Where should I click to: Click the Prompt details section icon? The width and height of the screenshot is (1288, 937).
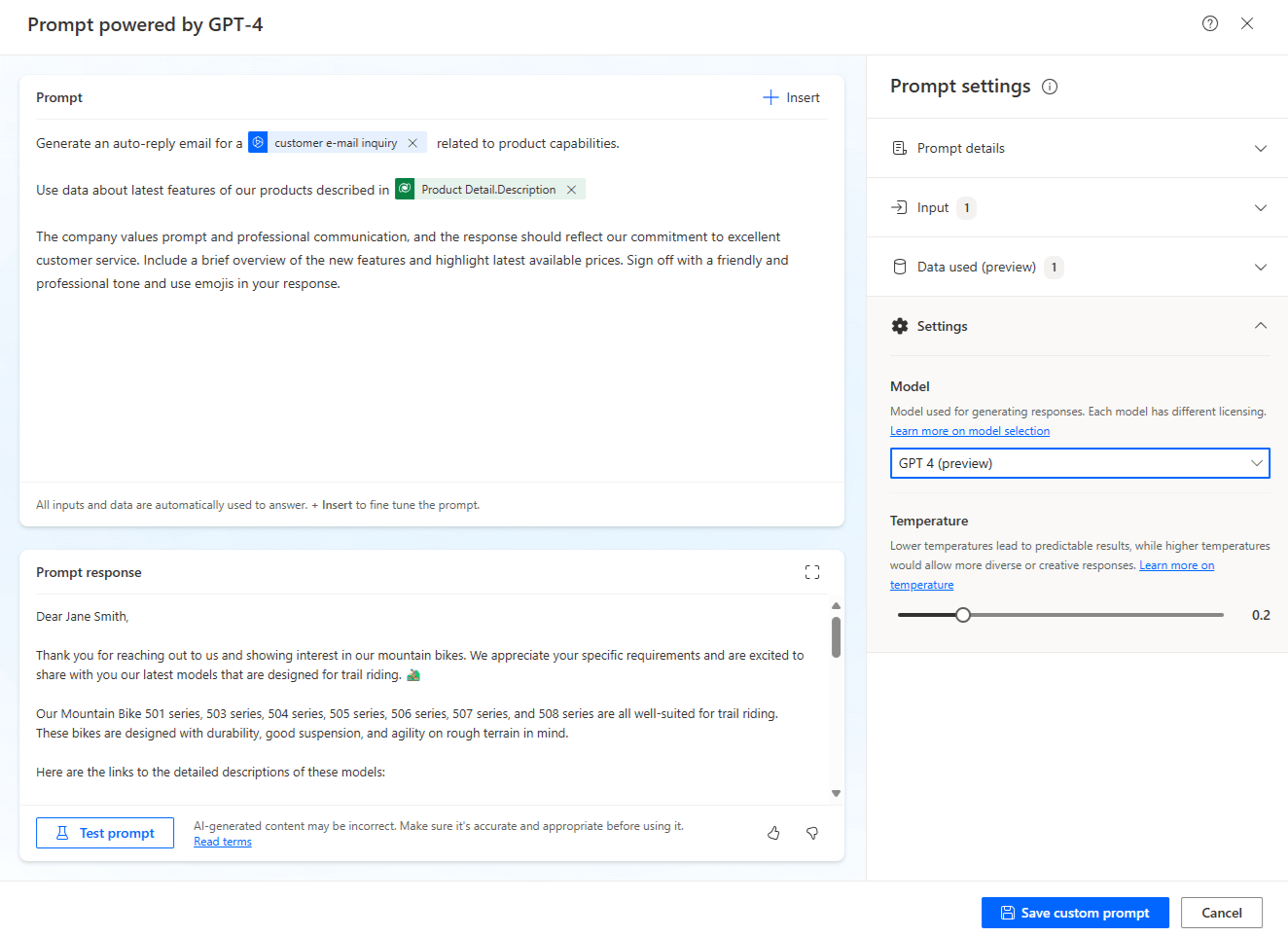pyautogui.click(x=900, y=148)
